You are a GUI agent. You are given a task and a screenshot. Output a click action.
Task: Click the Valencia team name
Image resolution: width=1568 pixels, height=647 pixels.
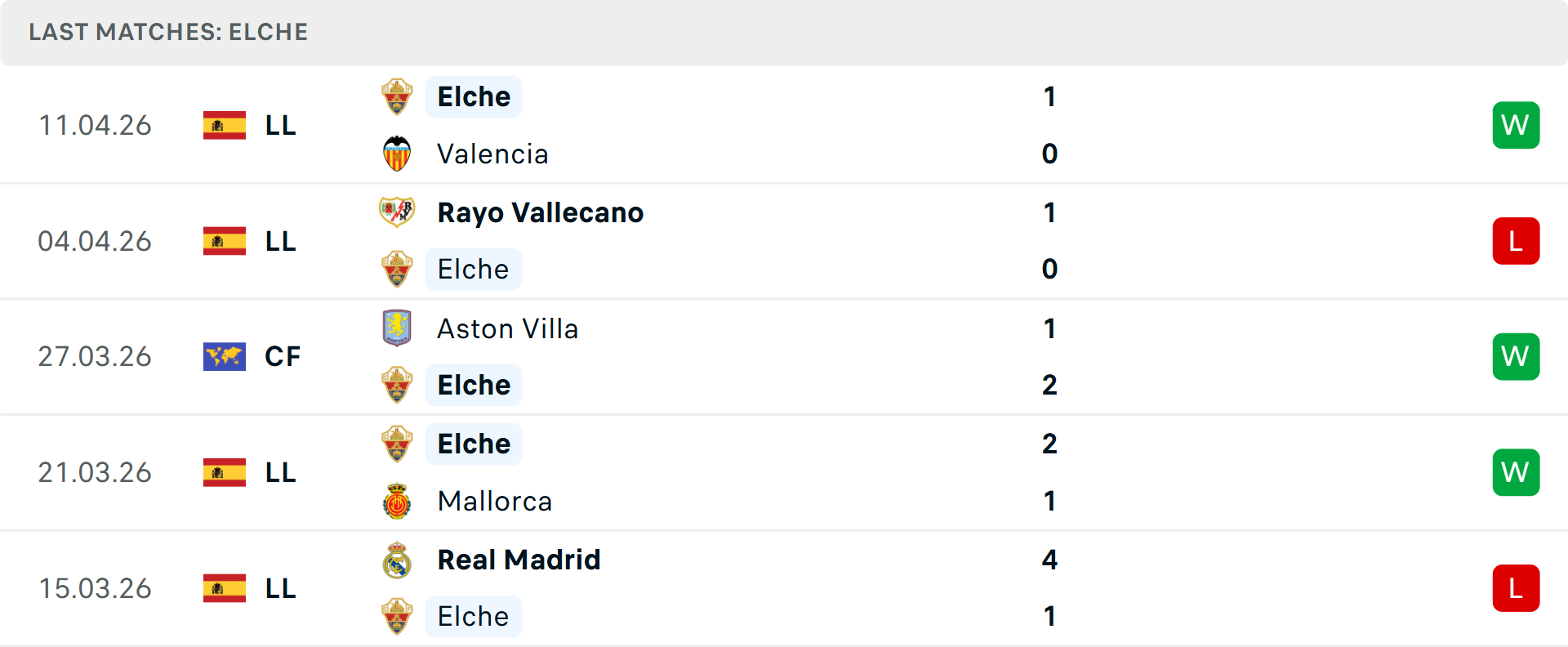(492, 154)
